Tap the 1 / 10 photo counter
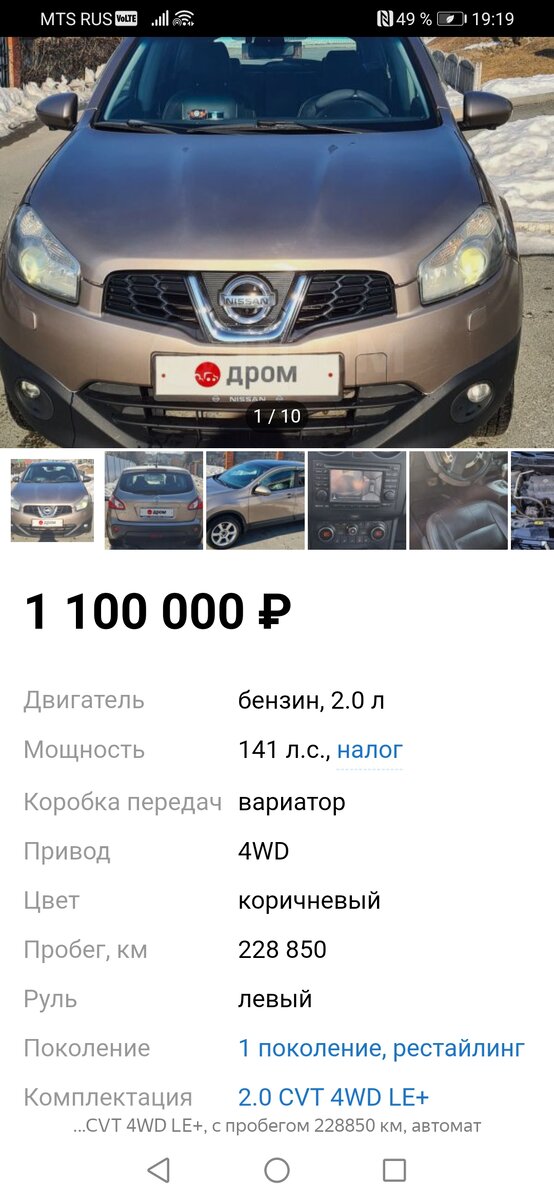This screenshot has width=554, height=1200. (x=277, y=416)
